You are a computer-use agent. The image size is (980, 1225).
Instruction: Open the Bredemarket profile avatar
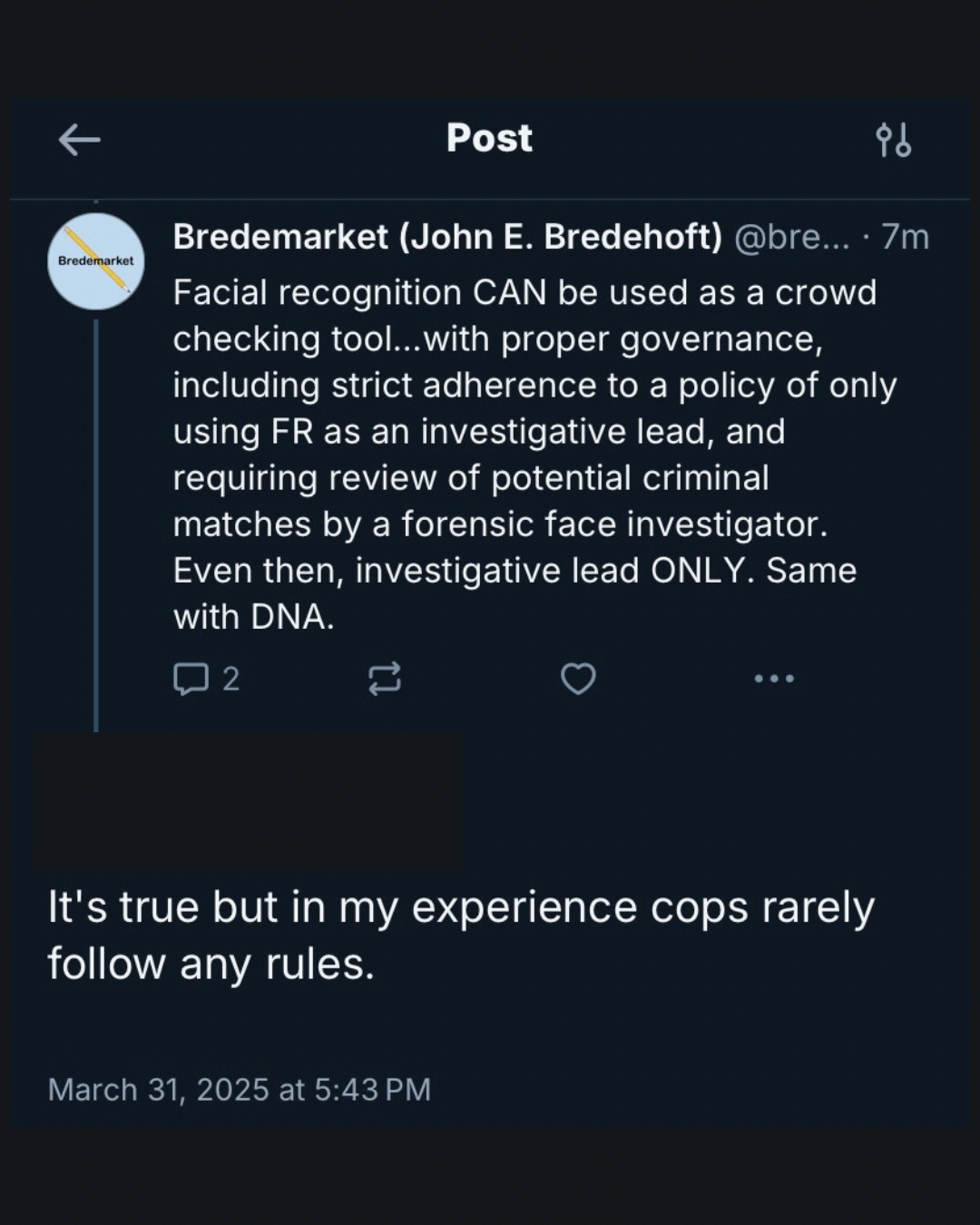point(95,261)
